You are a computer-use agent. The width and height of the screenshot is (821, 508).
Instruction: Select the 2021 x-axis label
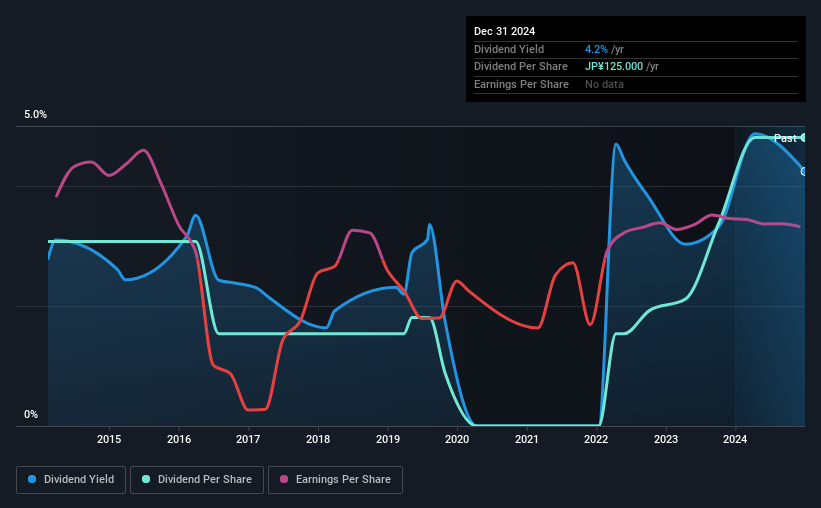pos(527,439)
